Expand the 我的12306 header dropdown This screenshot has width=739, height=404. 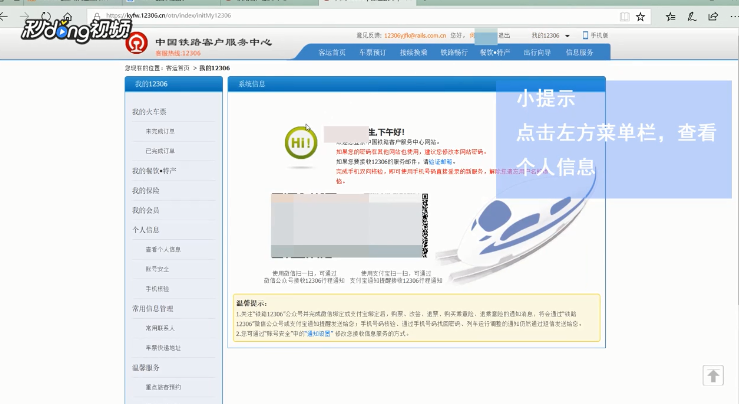[550, 36]
